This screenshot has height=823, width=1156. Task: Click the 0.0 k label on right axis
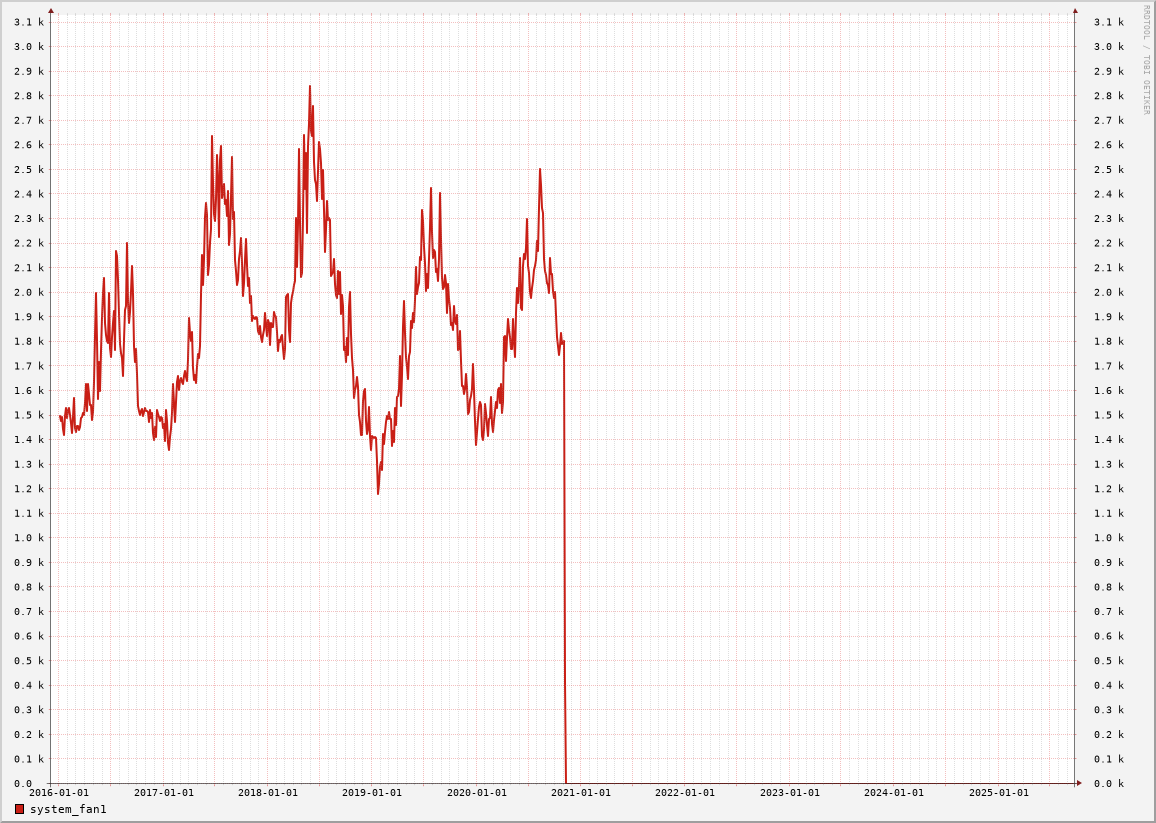click(1109, 784)
